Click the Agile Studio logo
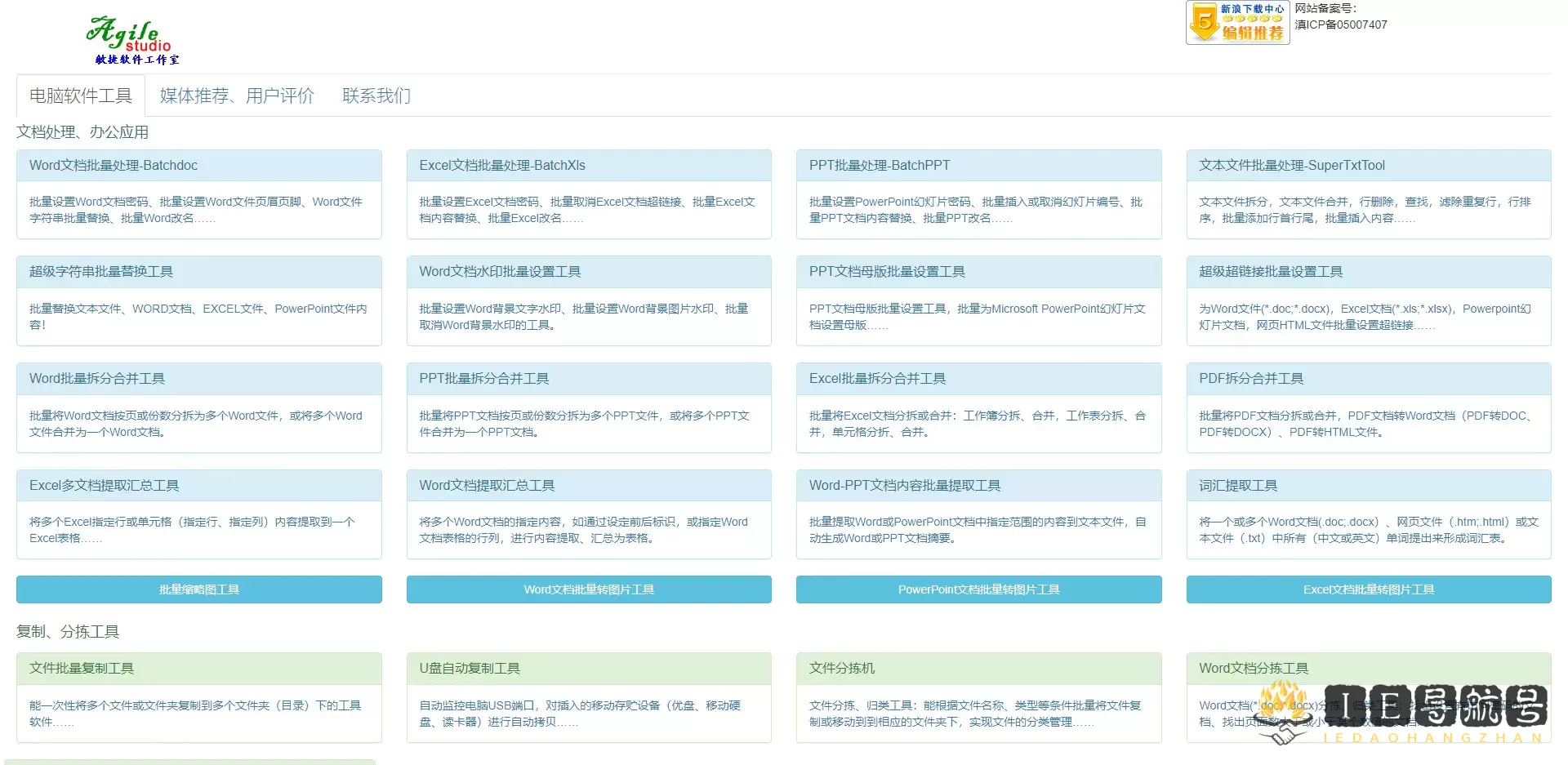The width and height of the screenshot is (1568, 765). [x=132, y=37]
